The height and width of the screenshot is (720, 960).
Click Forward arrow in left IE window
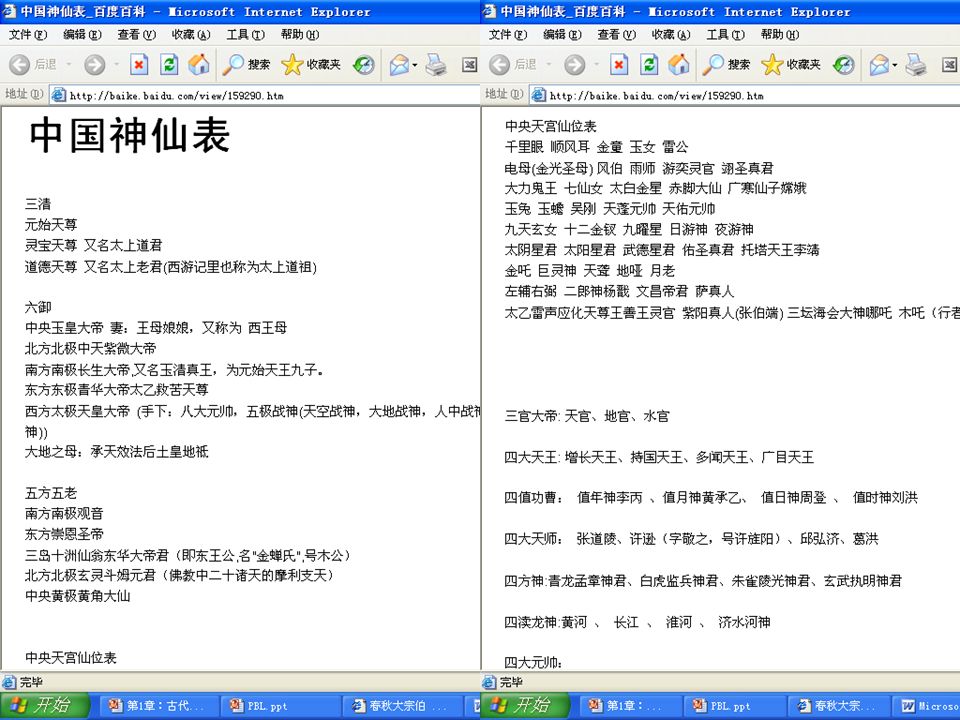point(94,64)
